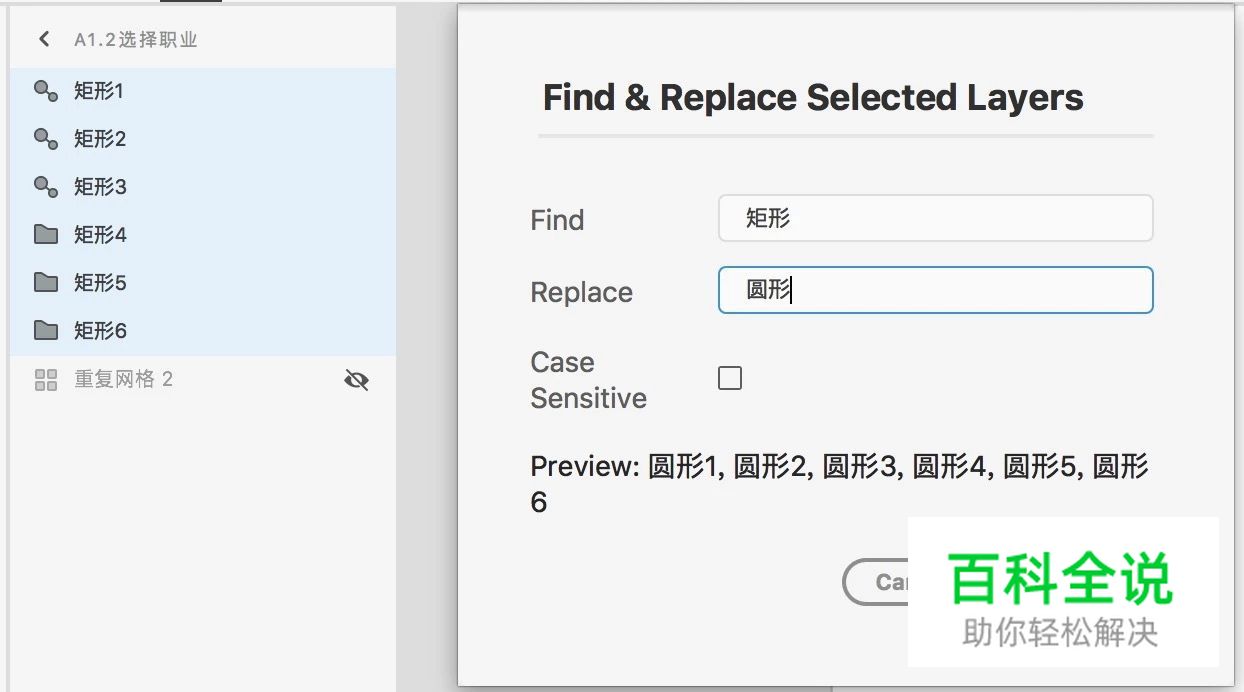Click the repeat grid icon for 重复网格 2
This screenshot has height=692, width=1244.
pyautogui.click(x=45, y=380)
